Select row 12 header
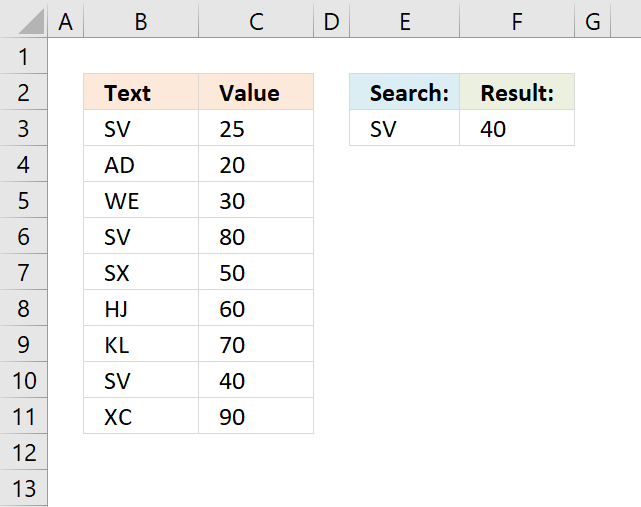Viewport: 641px width, 507px height. (x=24, y=452)
